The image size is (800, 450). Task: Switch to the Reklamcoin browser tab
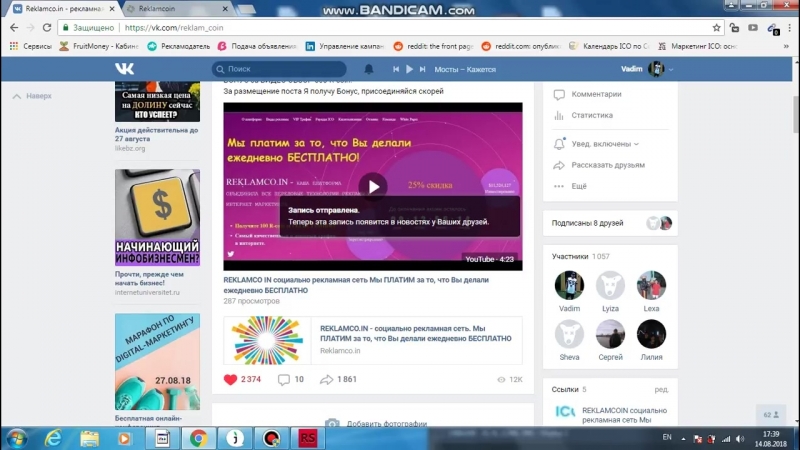click(176, 9)
